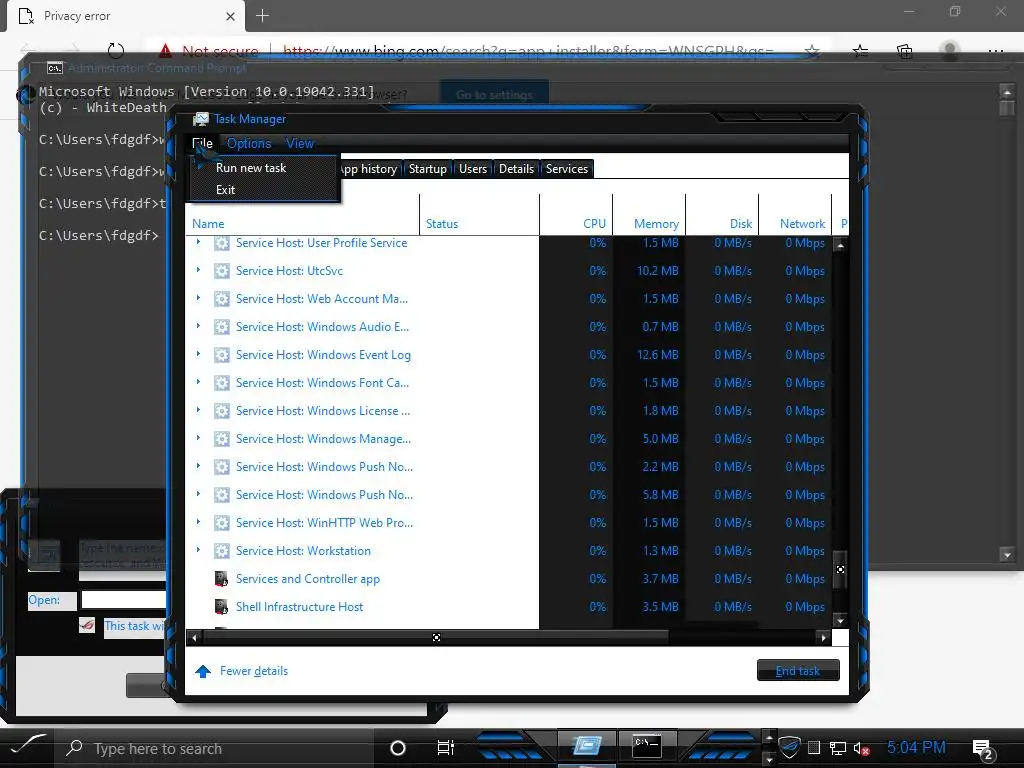Click the Not secure warning icon
This screenshot has width=1024, height=768.
(165, 50)
